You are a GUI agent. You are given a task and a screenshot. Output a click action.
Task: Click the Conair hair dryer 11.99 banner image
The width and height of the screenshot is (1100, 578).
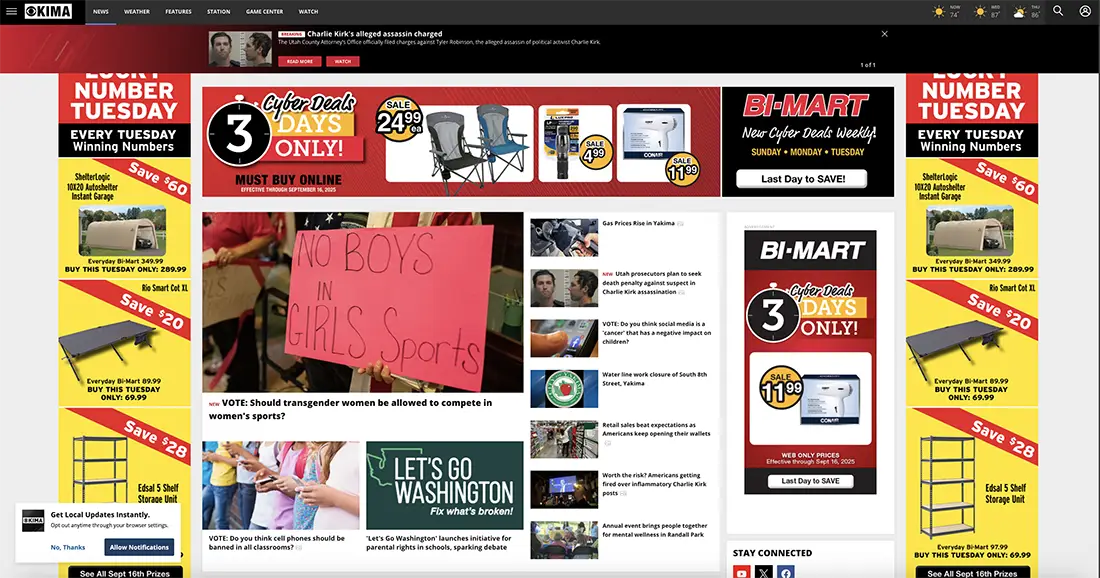coord(654,143)
